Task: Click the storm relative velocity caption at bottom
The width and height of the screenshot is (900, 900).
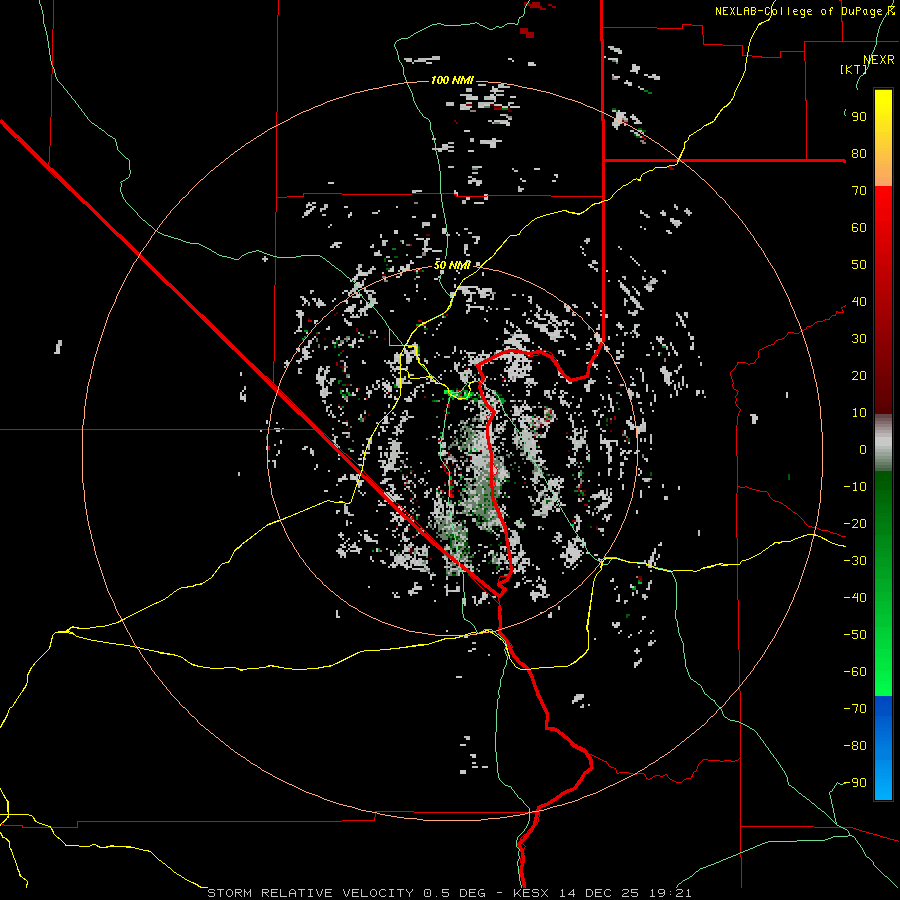Action: pyautogui.click(x=449, y=893)
